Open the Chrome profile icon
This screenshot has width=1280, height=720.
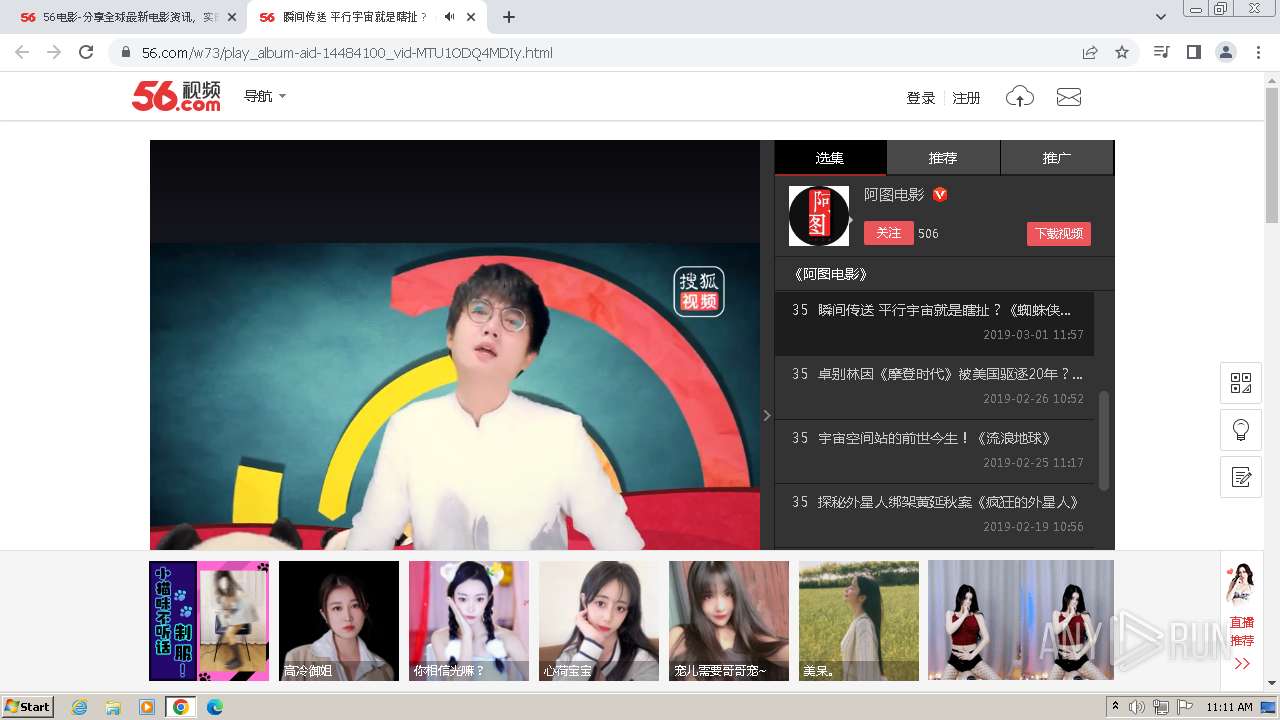click(1225, 52)
